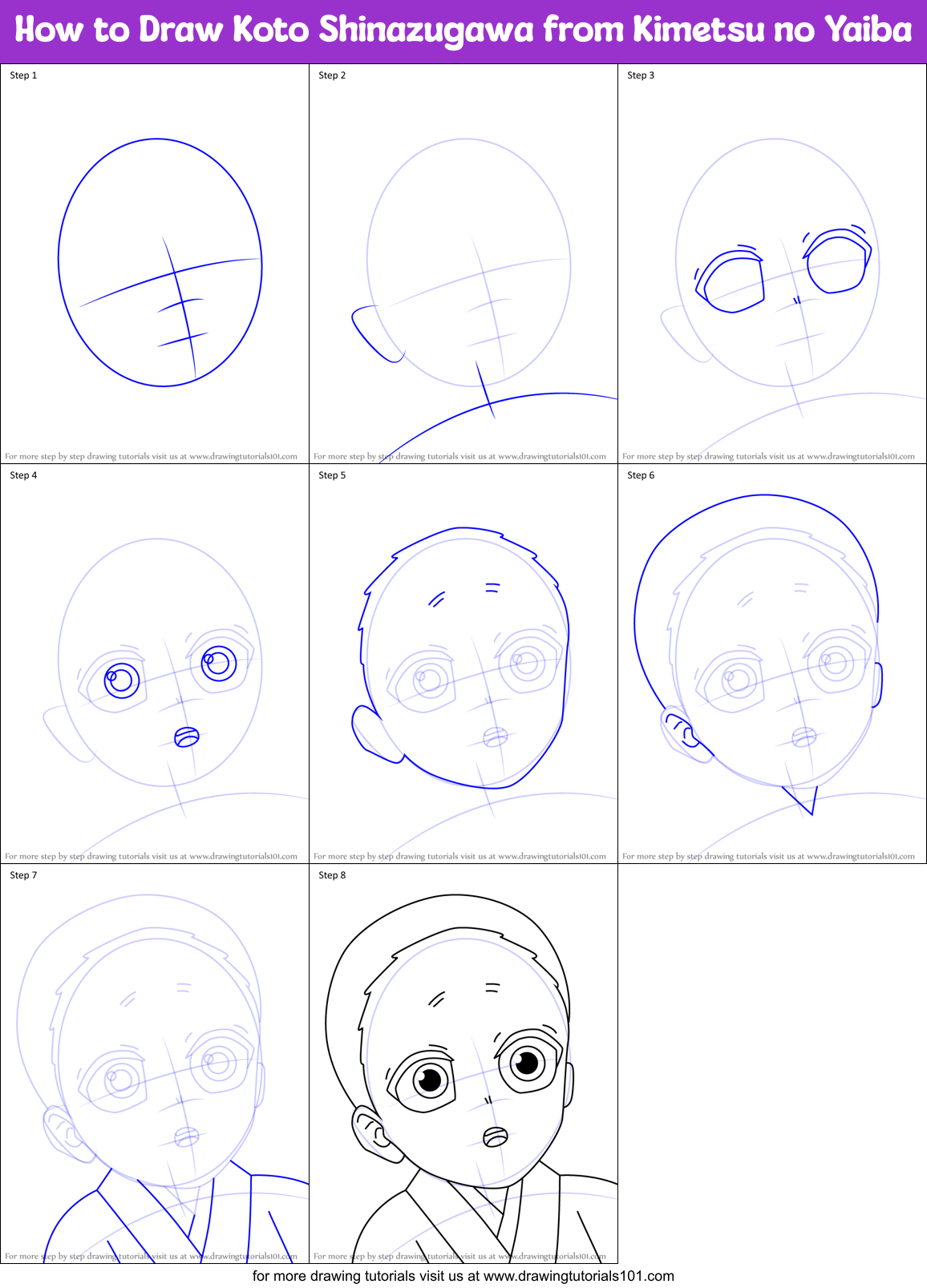927x1288 pixels.
Task: Open the drawingtutorials101.com link in the footer
Action: (579, 1275)
